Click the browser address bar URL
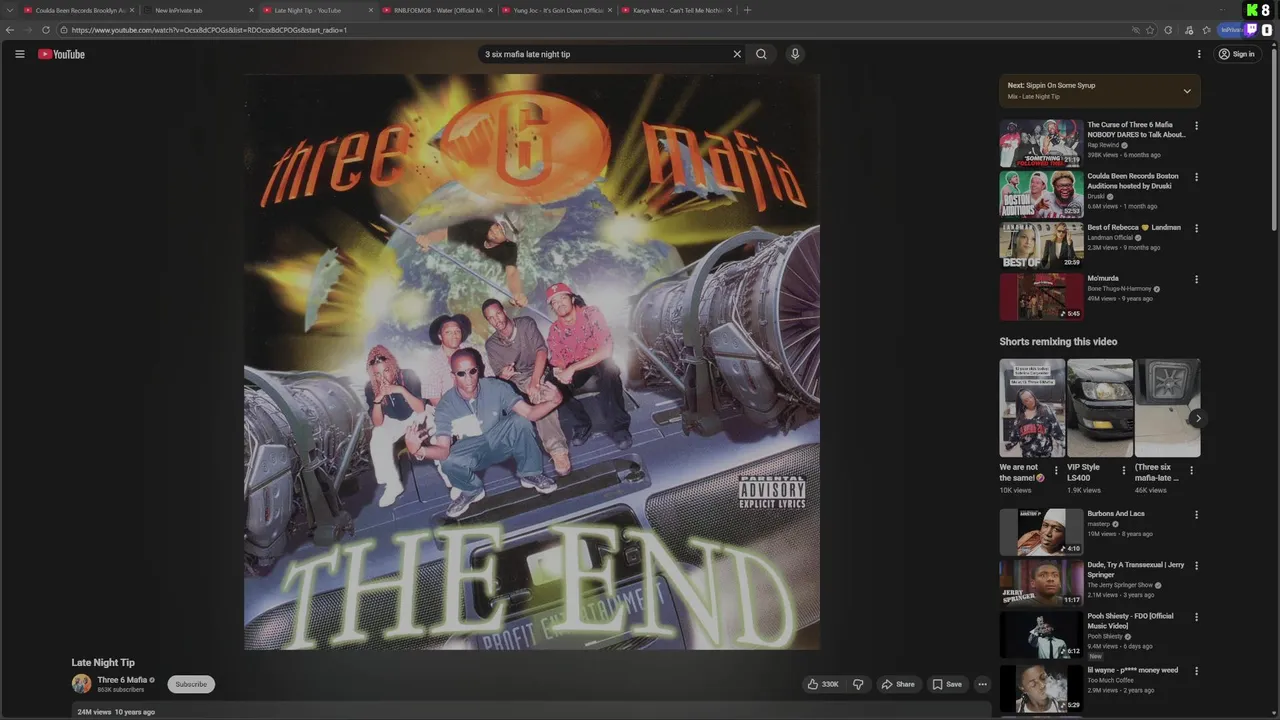1280x720 pixels. pyautogui.click(x=210, y=30)
